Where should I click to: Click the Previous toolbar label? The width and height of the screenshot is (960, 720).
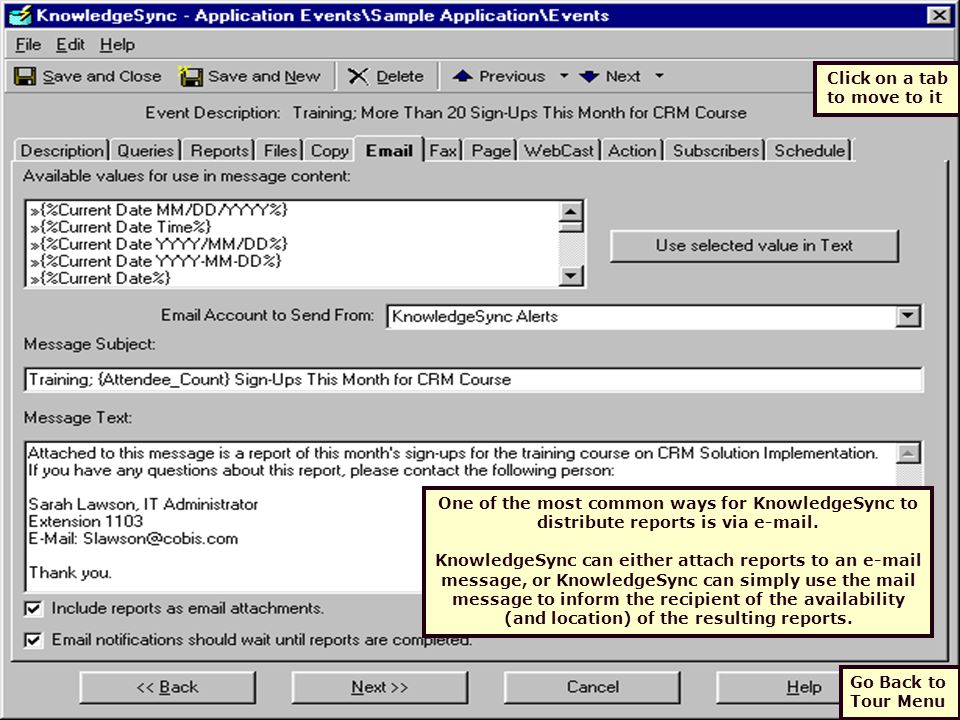click(x=512, y=77)
